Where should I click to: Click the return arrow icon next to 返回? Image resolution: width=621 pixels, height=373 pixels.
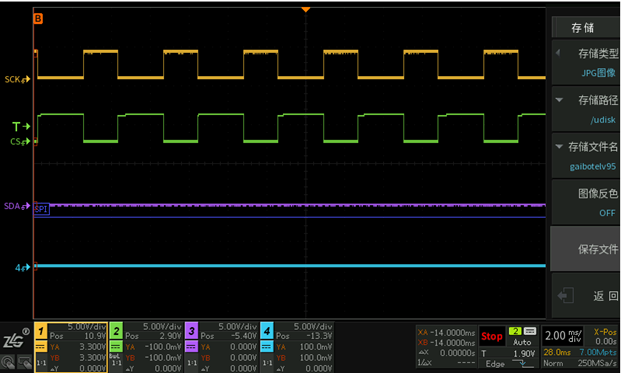click(566, 296)
